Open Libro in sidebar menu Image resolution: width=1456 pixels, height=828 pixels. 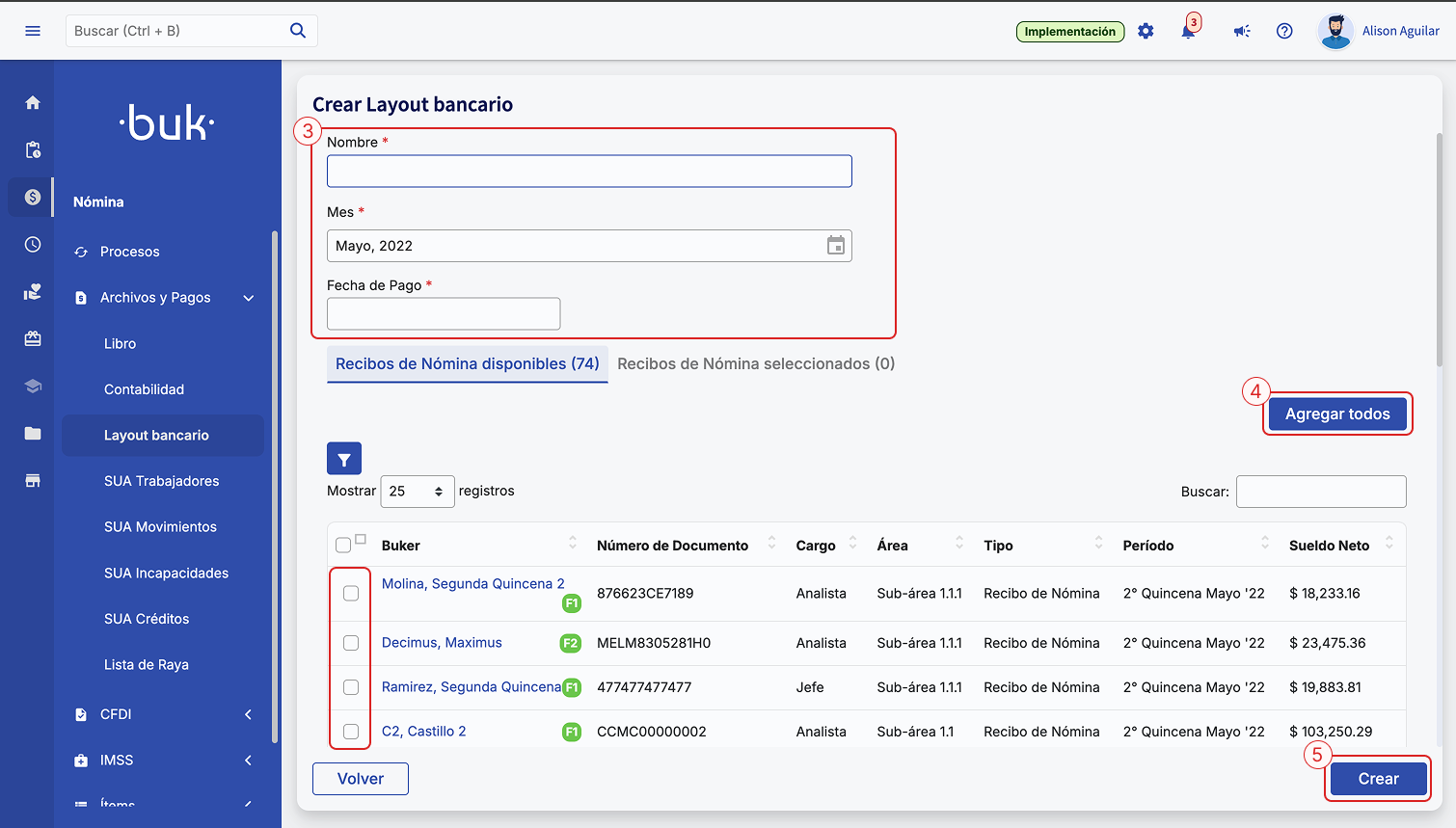tap(120, 343)
